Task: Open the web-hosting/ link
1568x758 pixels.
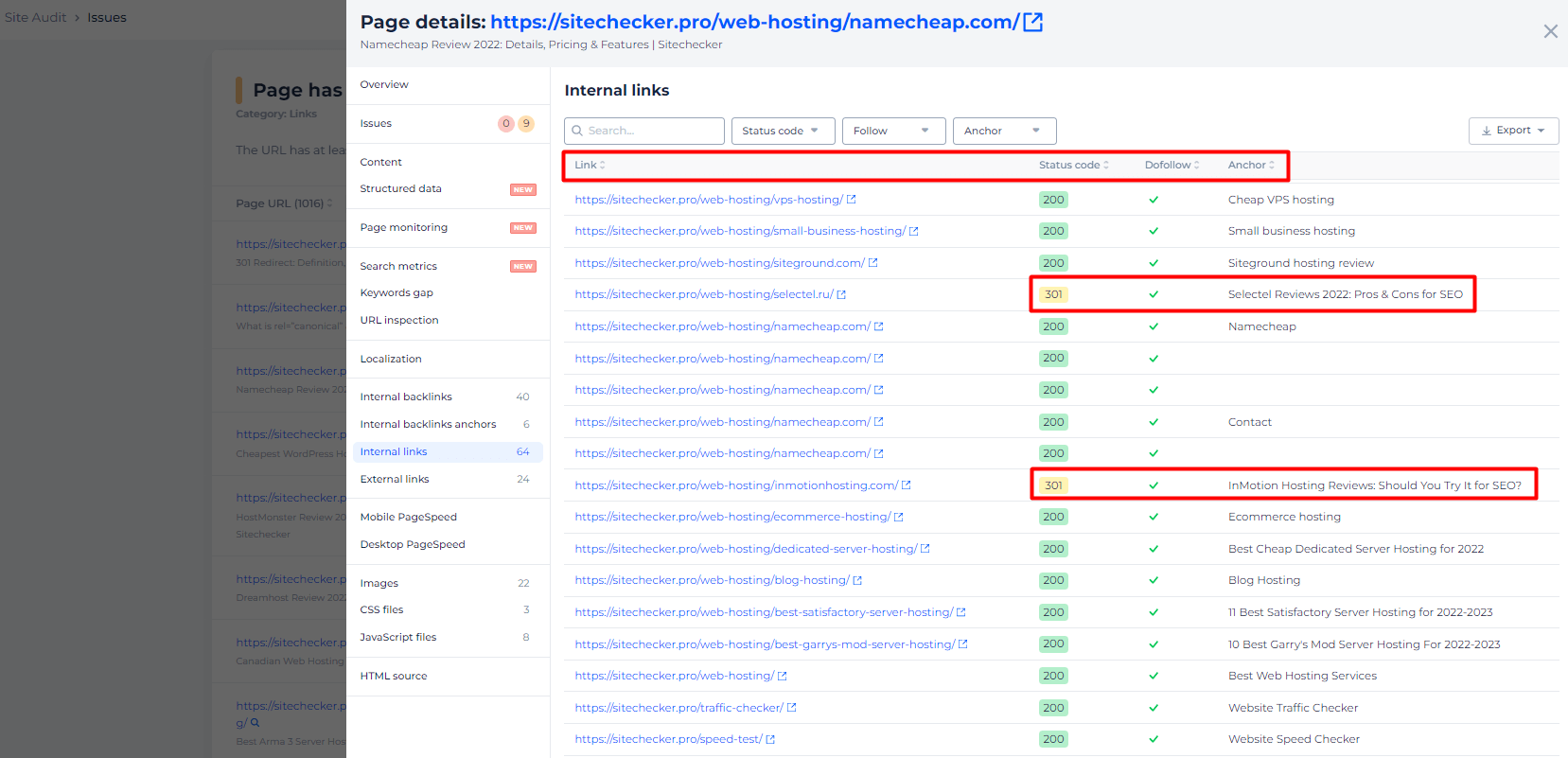Action: click(x=675, y=676)
